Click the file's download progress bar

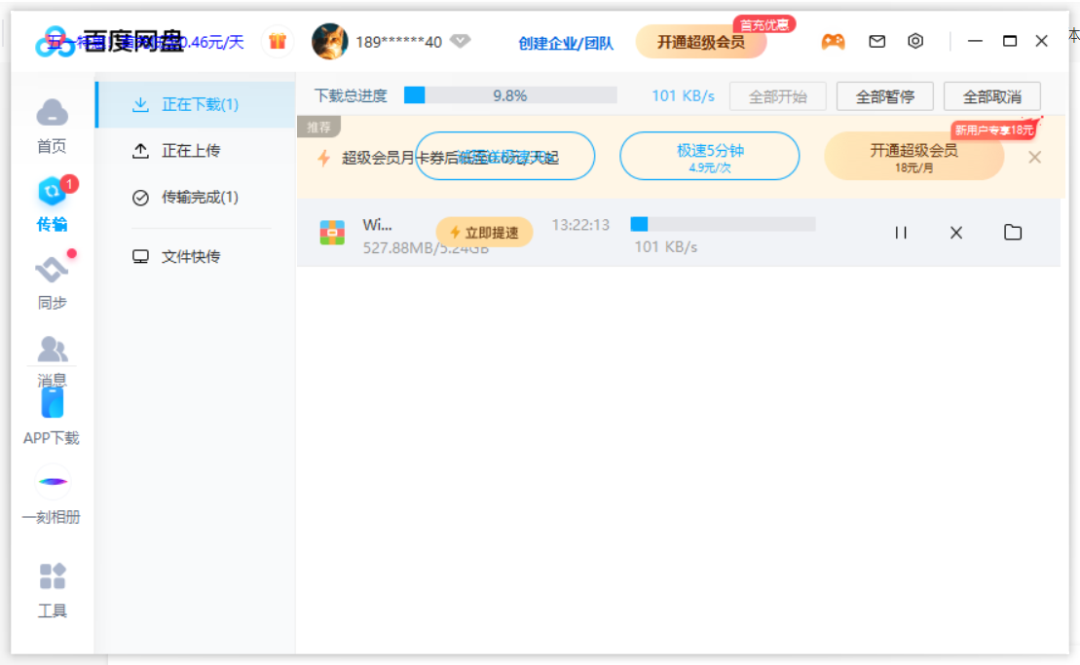[x=722, y=224]
